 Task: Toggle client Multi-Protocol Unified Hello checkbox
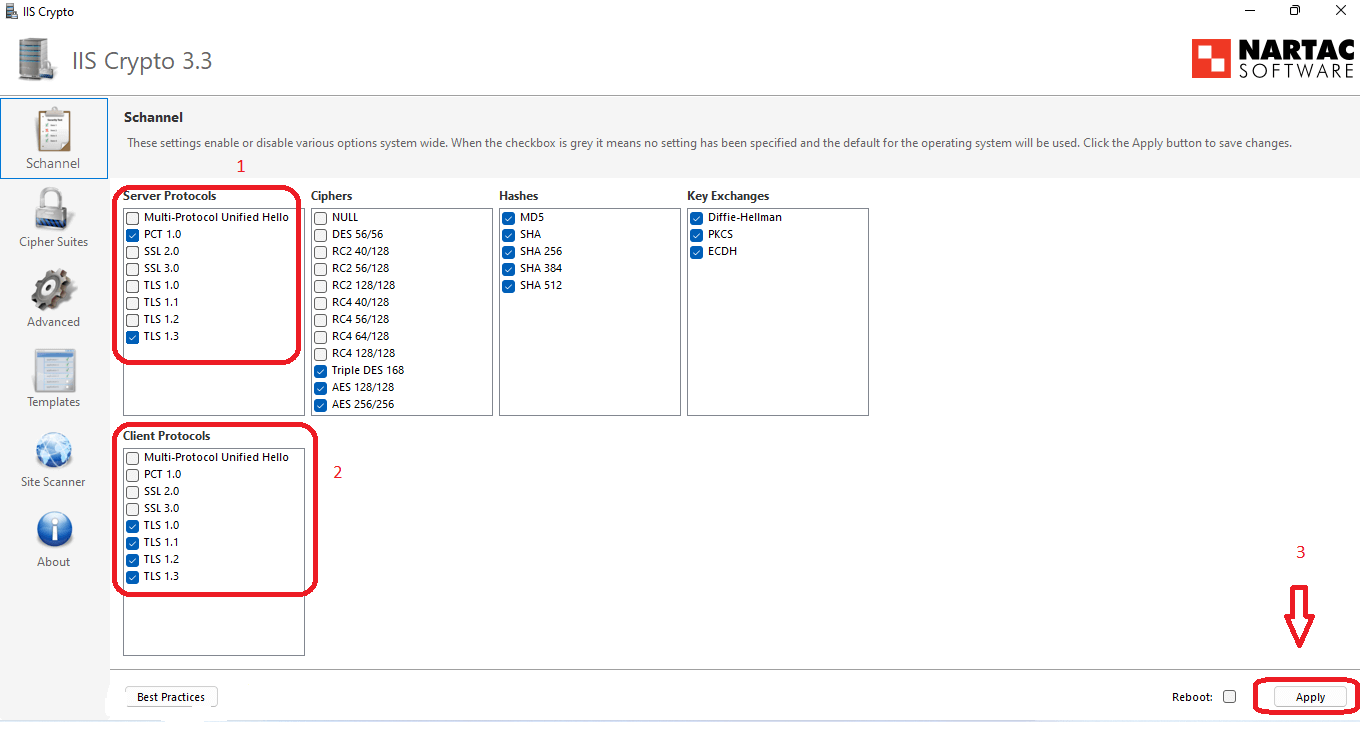[133, 457]
